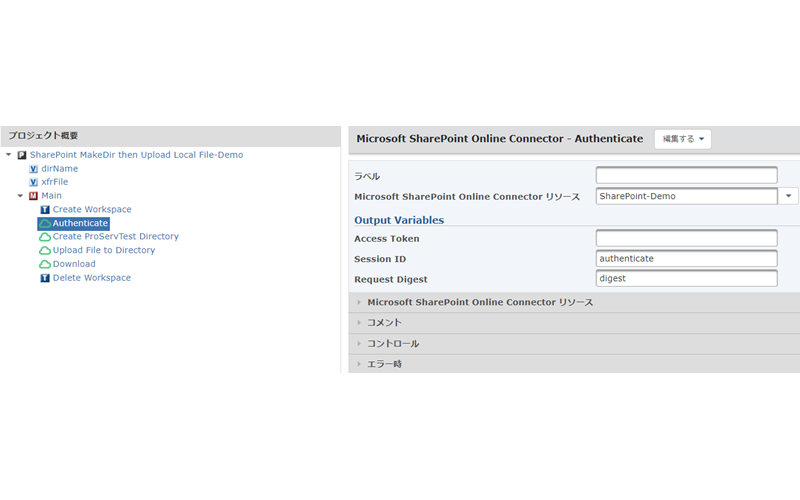This screenshot has height=500, width=800.
Task: Select the dirName variable
Action: tap(60, 168)
